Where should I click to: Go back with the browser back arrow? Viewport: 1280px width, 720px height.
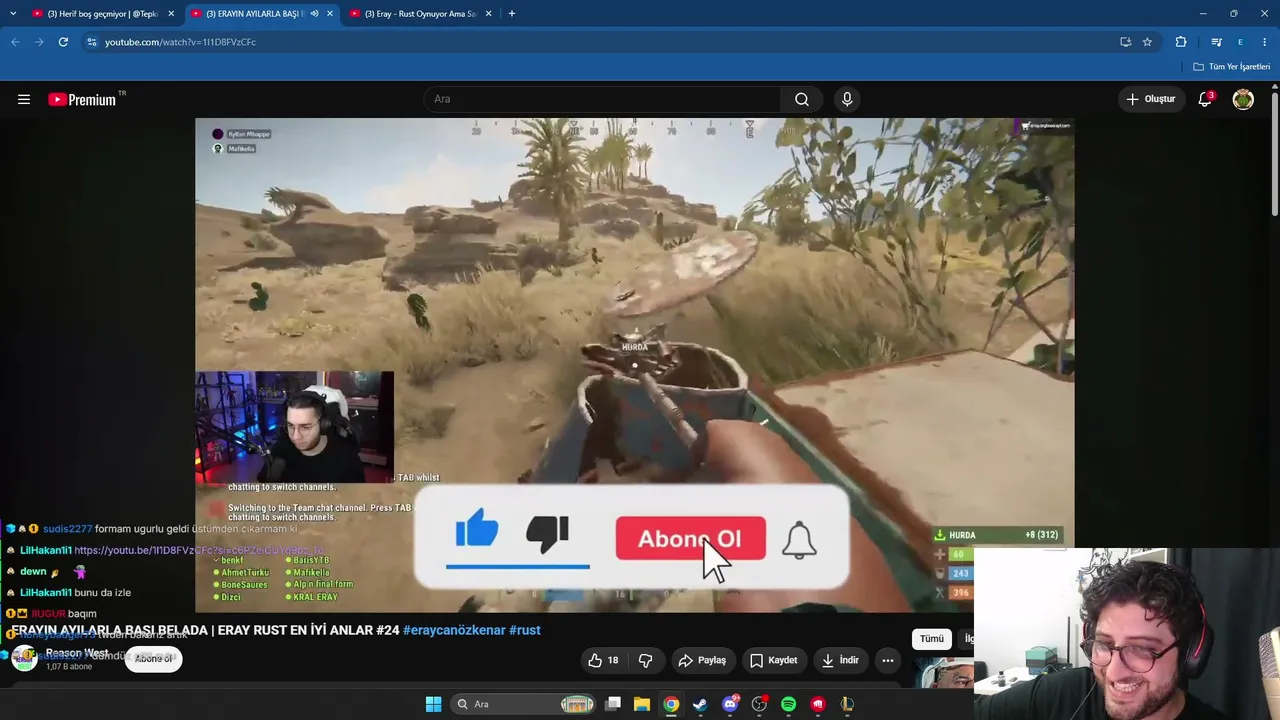click(x=15, y=42)
